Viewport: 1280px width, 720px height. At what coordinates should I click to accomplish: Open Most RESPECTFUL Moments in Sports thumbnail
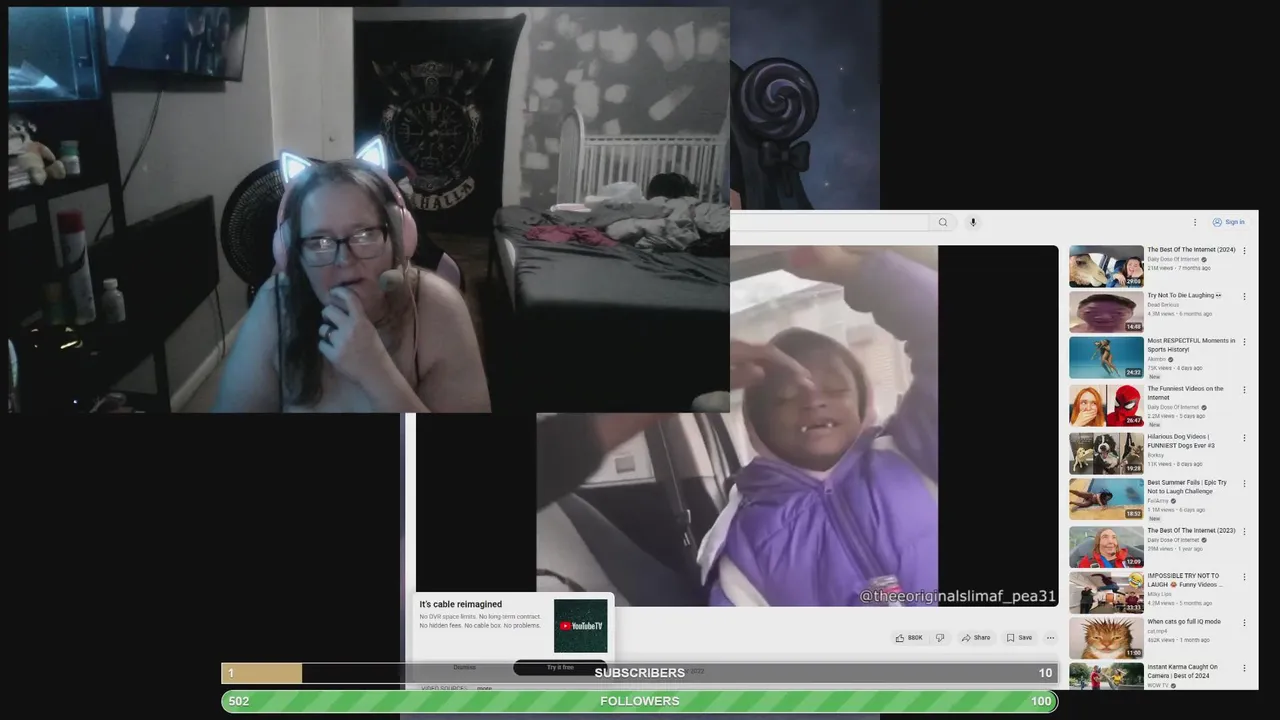pyautogui.click(x=1106, y=357)
